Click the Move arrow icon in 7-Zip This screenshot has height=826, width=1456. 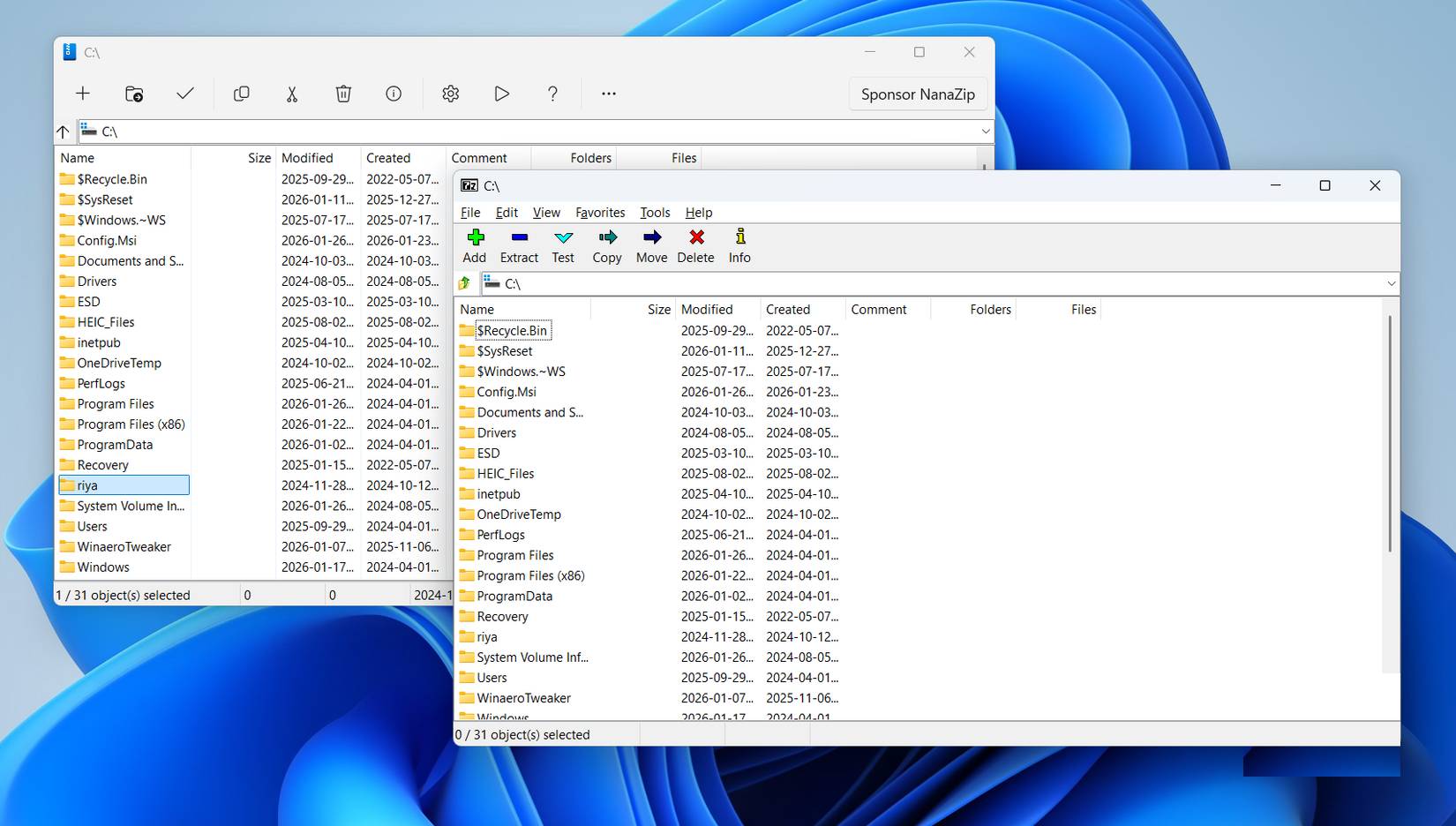(x=651, y=245)
